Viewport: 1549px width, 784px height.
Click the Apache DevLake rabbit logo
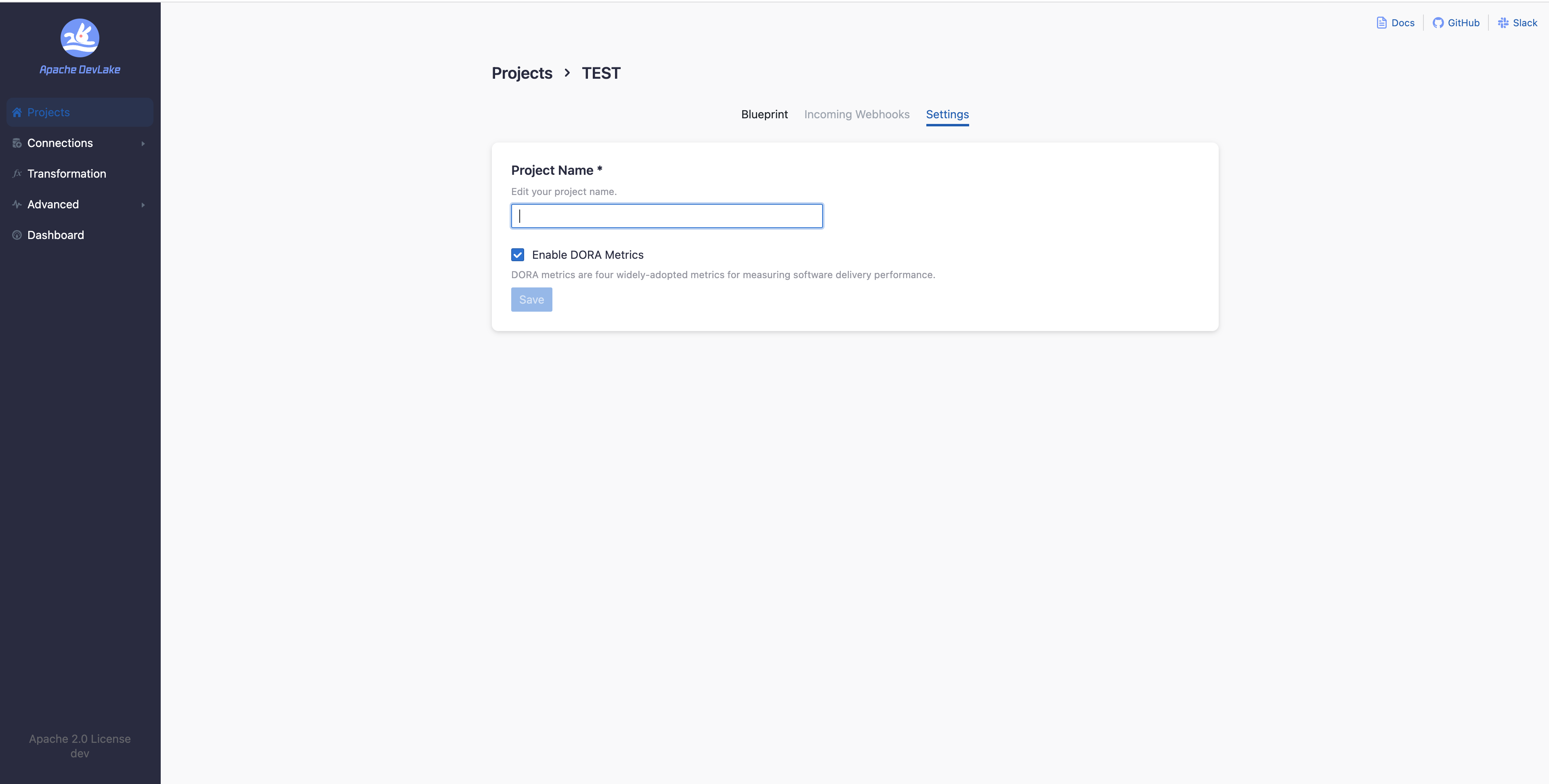80,37
